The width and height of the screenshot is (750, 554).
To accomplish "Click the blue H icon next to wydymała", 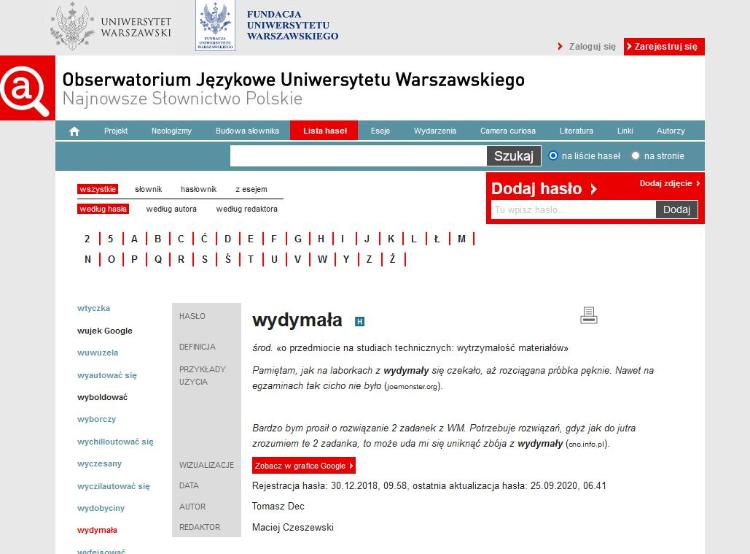I will click(360, 322).
